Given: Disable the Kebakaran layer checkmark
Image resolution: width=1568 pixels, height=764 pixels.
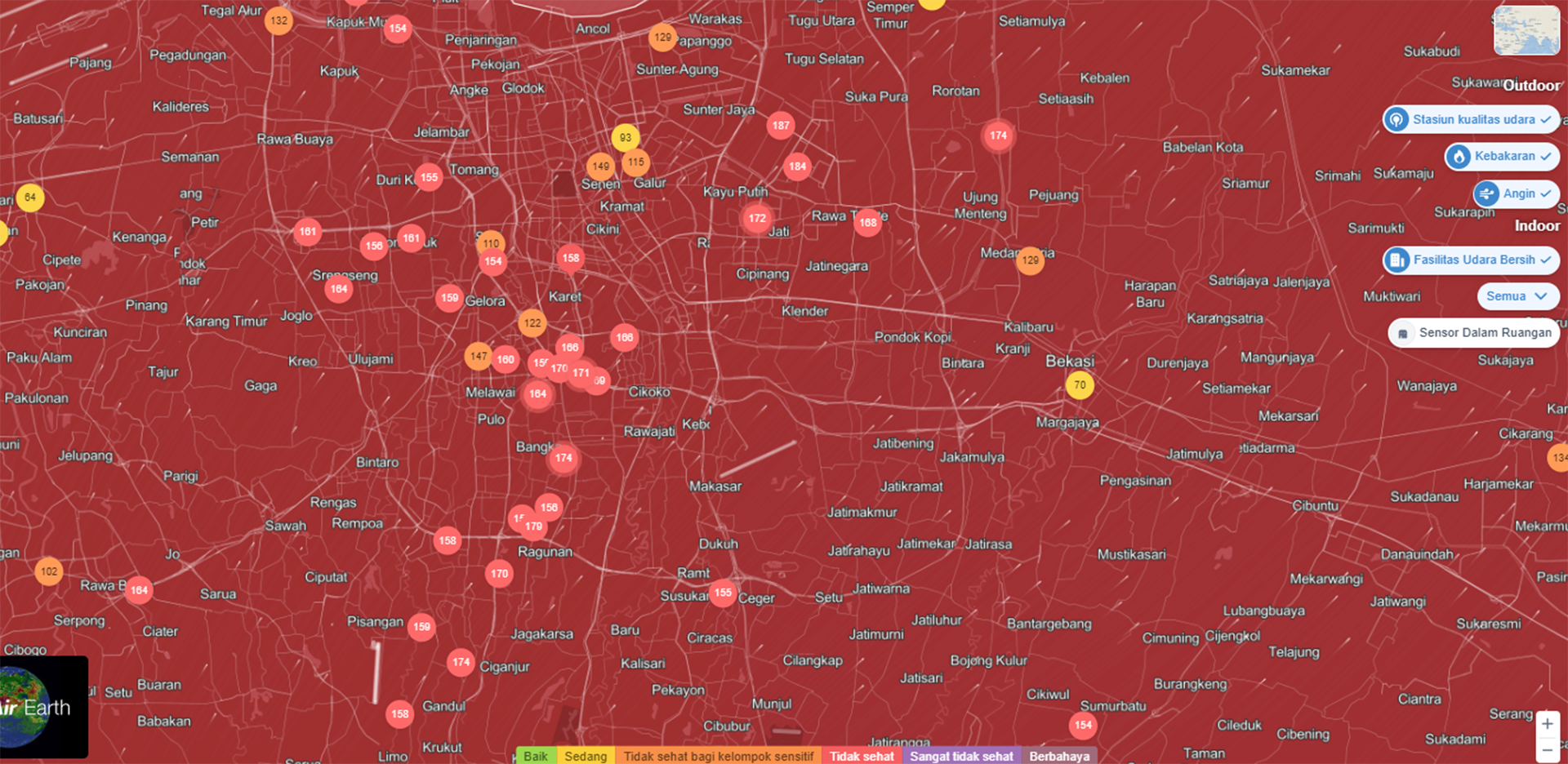Looking at the screenshot, I should [1546, 157].
